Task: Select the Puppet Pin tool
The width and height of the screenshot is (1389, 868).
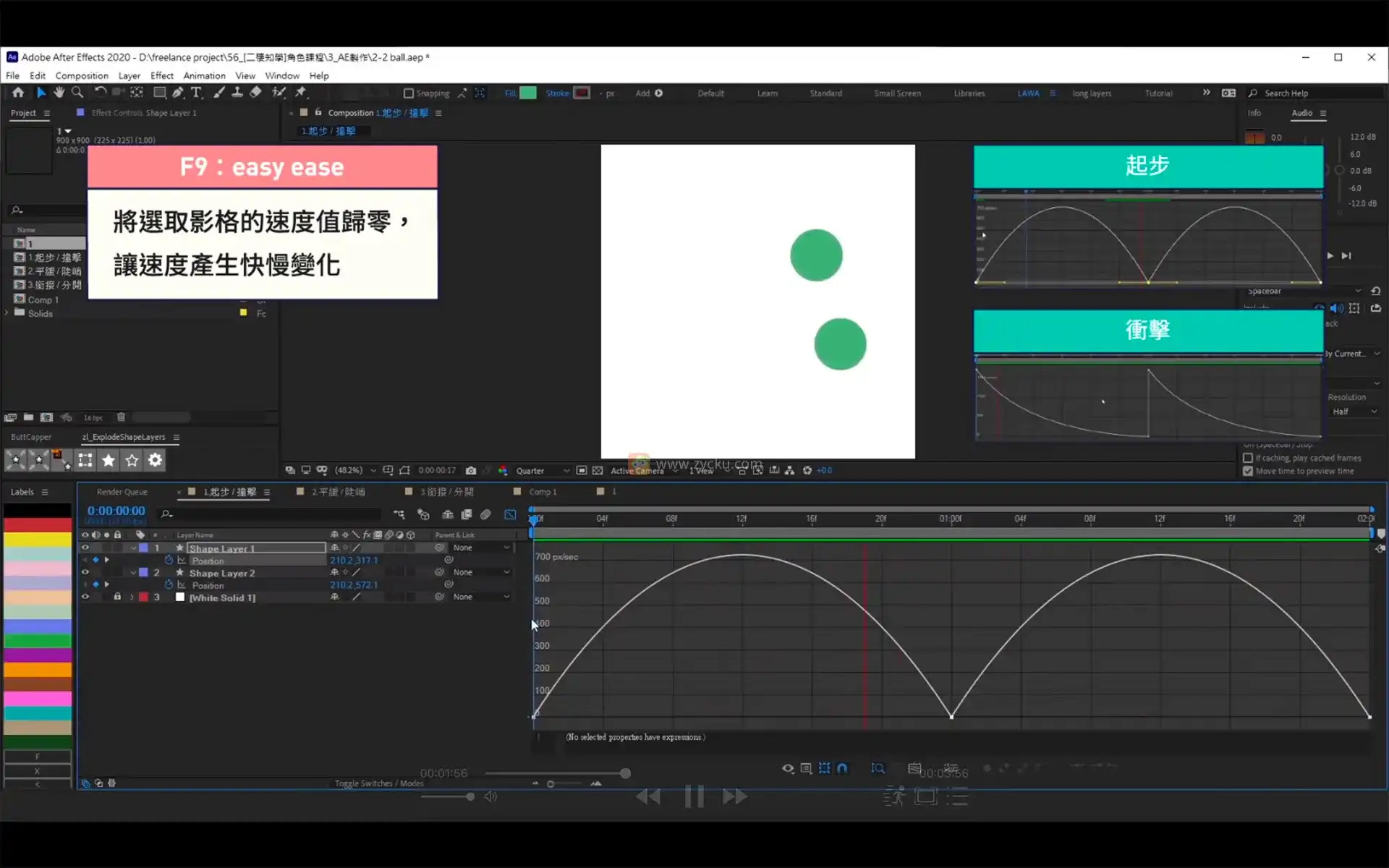Action: (x=301, y=93)
